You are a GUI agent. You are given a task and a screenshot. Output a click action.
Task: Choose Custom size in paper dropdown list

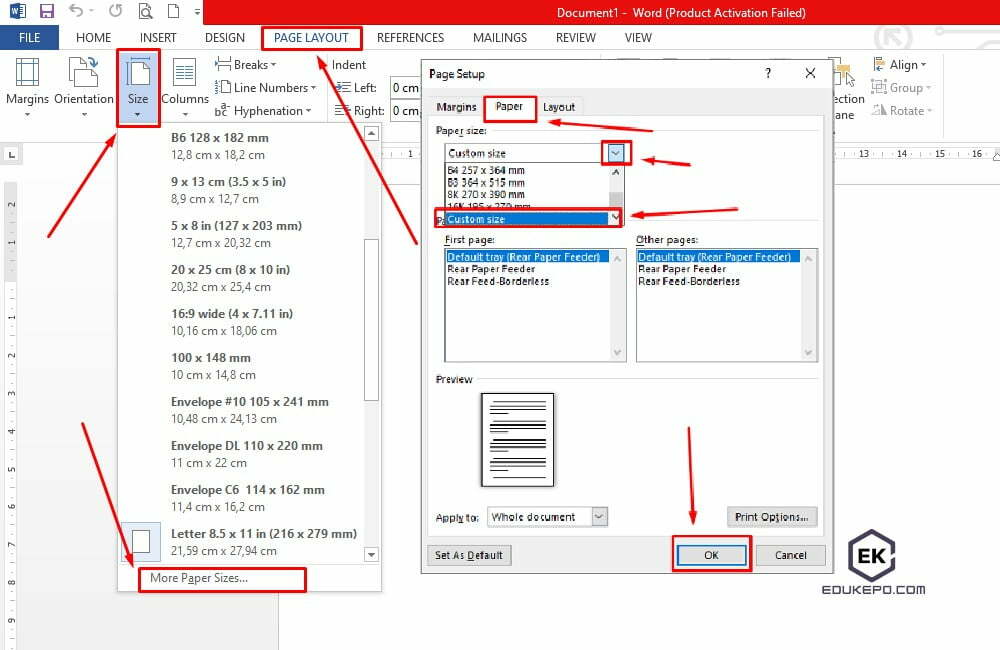pos(527,219)
